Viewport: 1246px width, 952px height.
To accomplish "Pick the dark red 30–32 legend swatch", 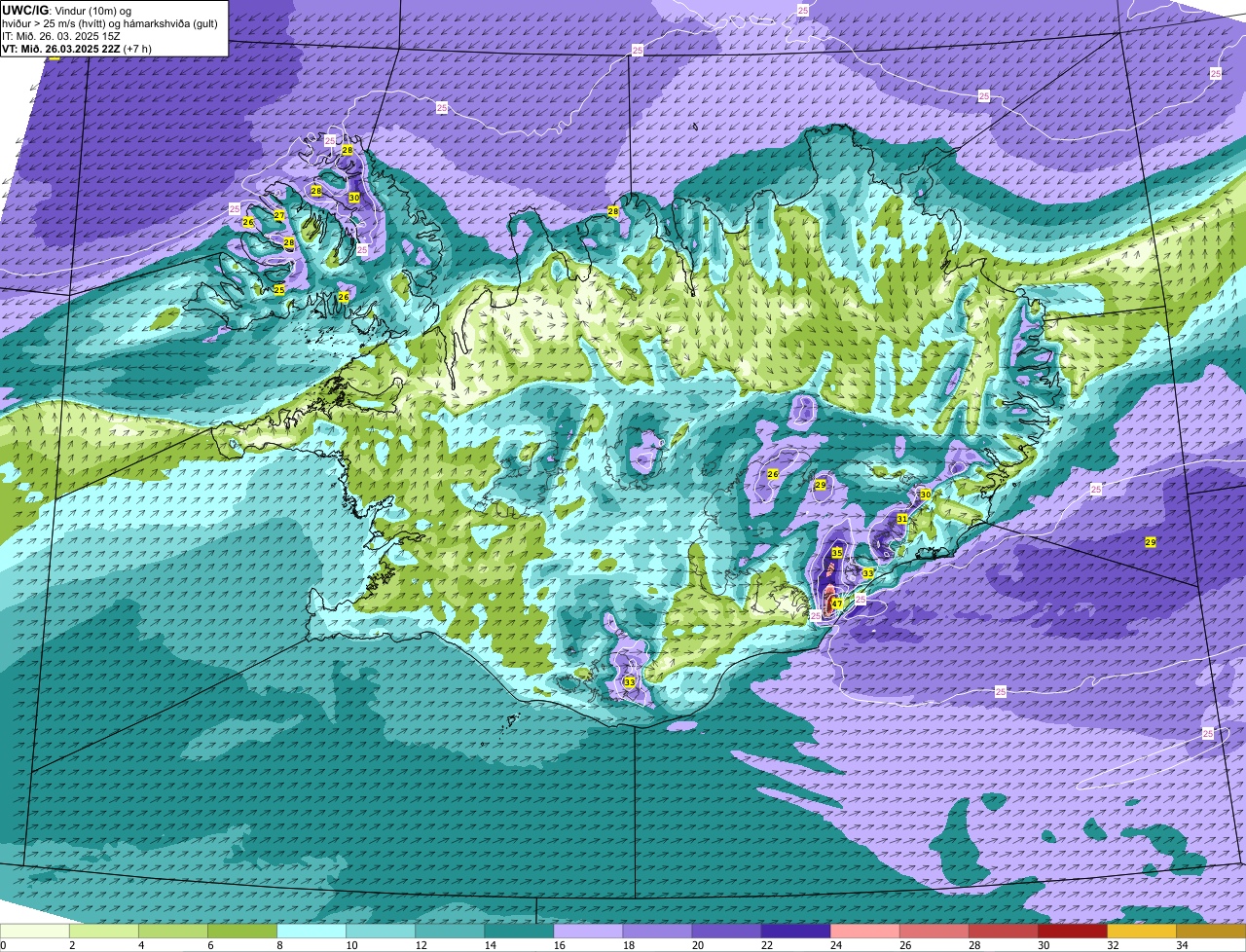I will 1072,932.
